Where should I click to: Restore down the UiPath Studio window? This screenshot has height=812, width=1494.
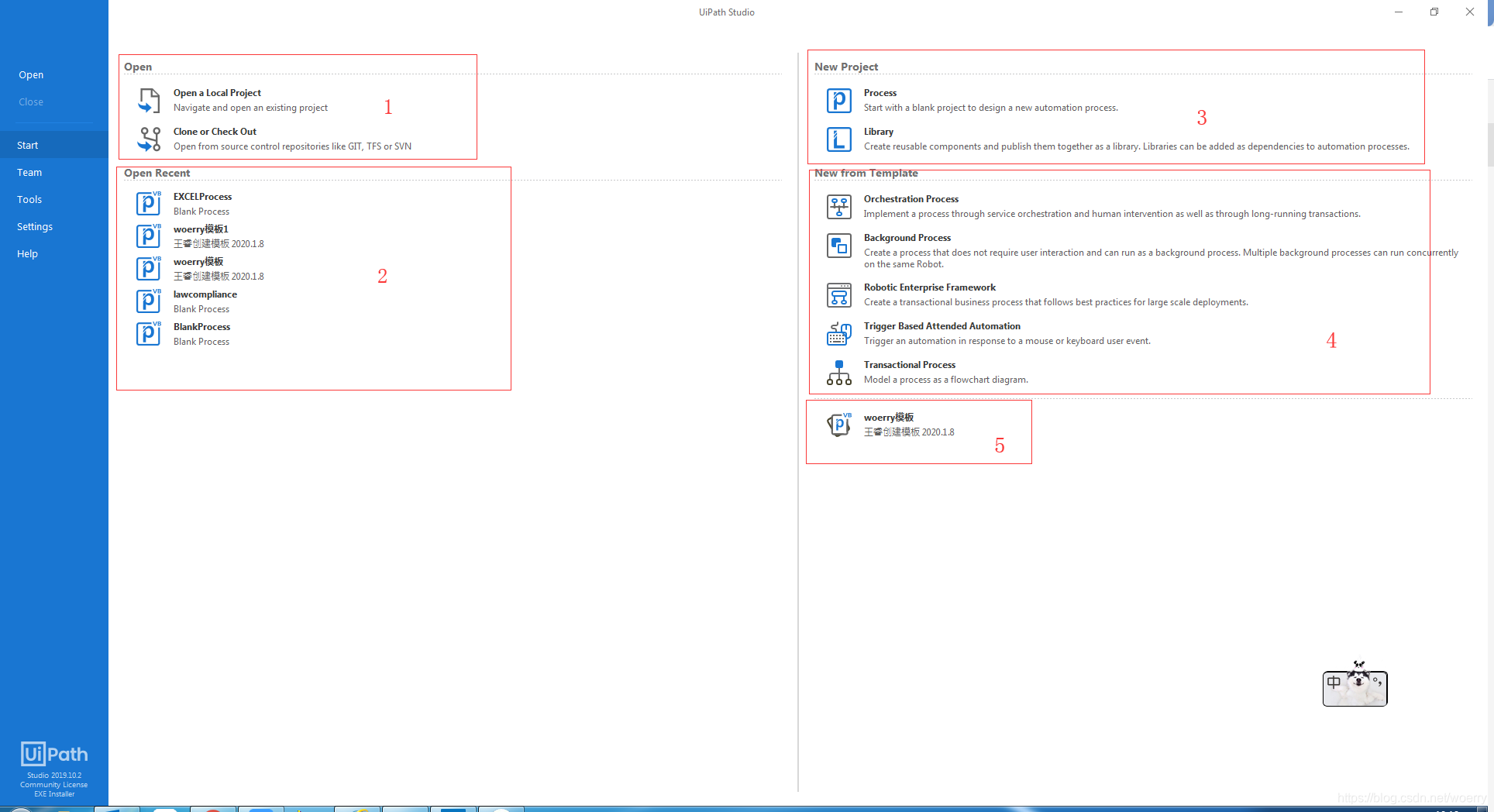tap(1434, 12)
